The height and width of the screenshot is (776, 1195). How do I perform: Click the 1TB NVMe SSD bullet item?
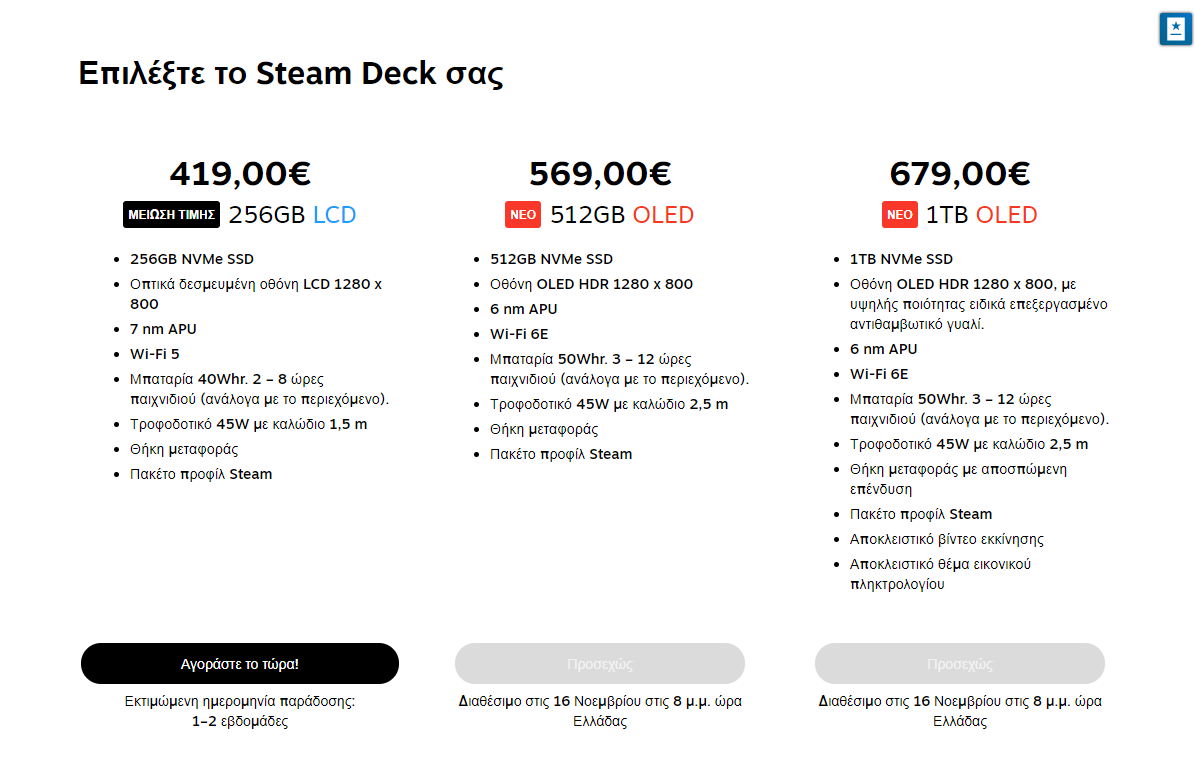click(901, 259)
